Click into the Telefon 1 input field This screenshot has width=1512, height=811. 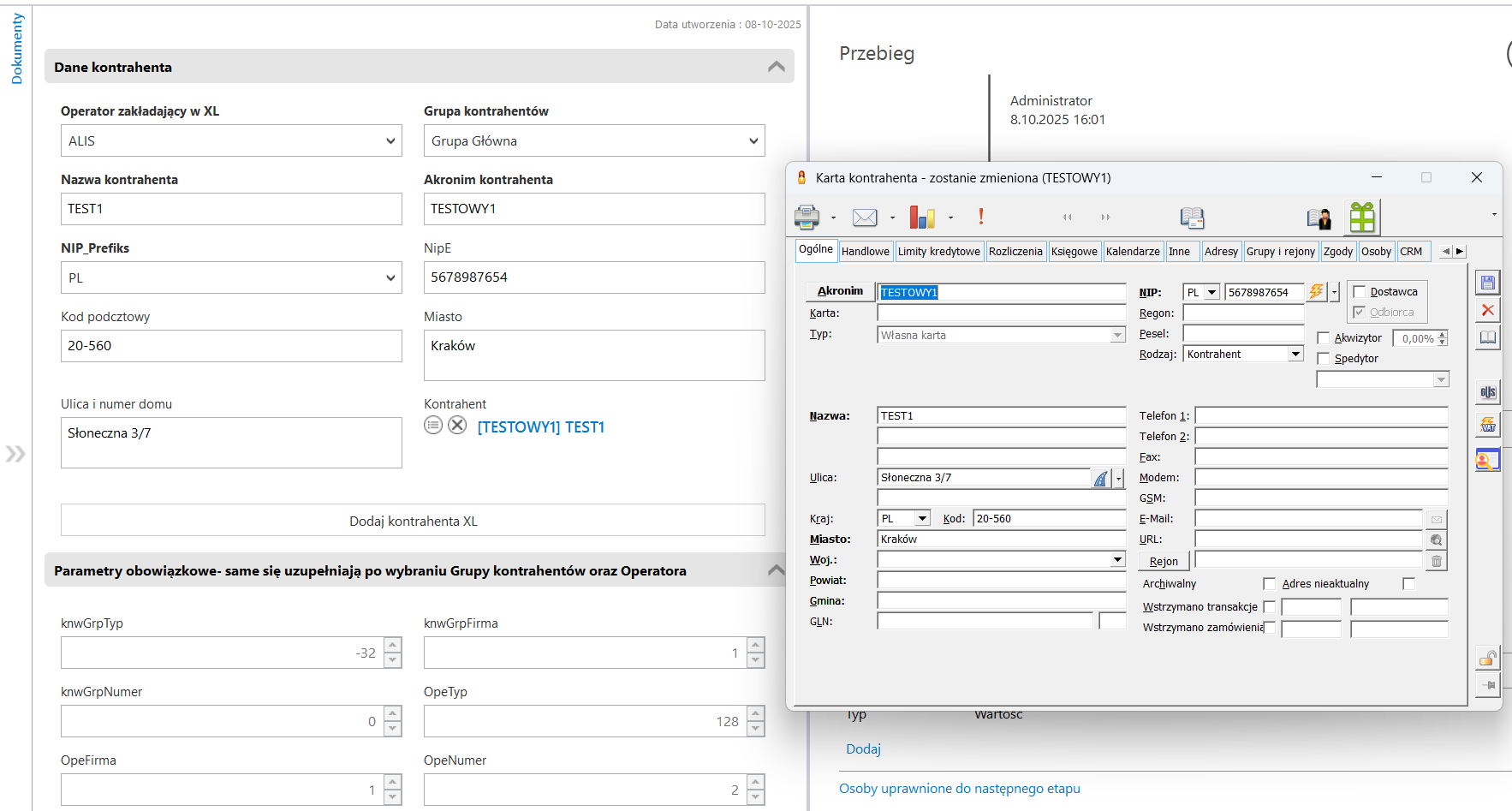coord(1321,416)
